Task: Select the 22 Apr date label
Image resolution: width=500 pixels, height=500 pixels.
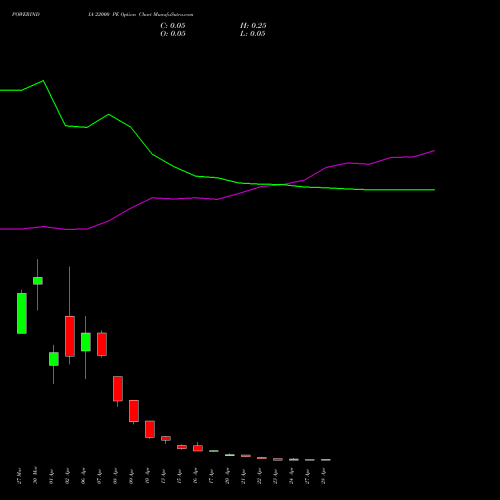Action: coord(259,476)
